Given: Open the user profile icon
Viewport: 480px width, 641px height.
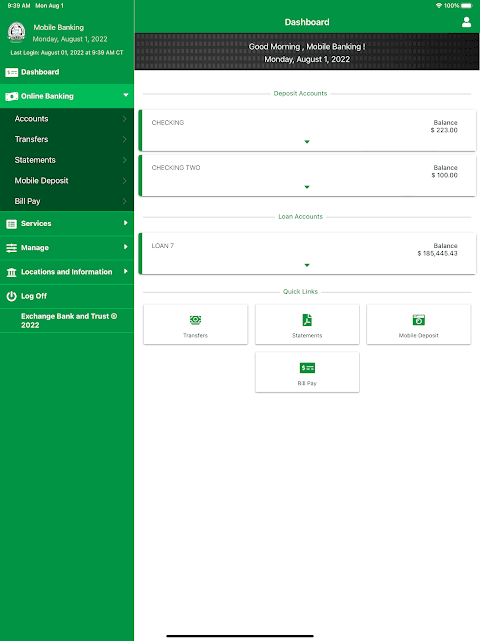Looking at the screenshot, I should 466,22.
